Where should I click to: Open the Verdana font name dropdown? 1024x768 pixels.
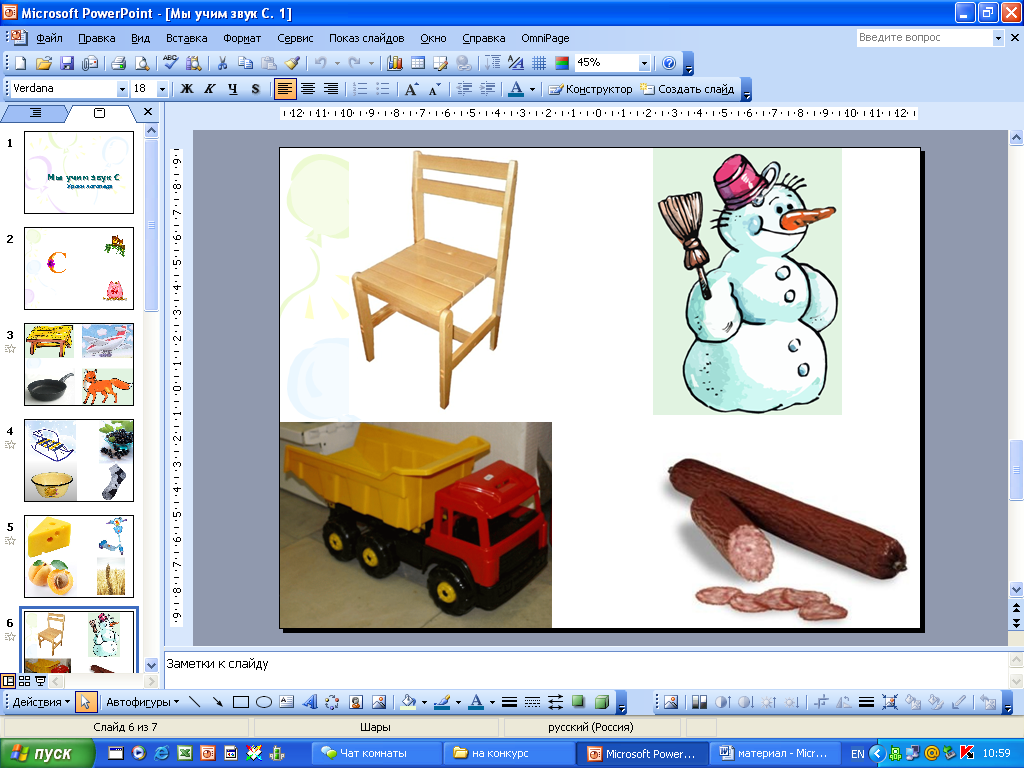(122, 89)
